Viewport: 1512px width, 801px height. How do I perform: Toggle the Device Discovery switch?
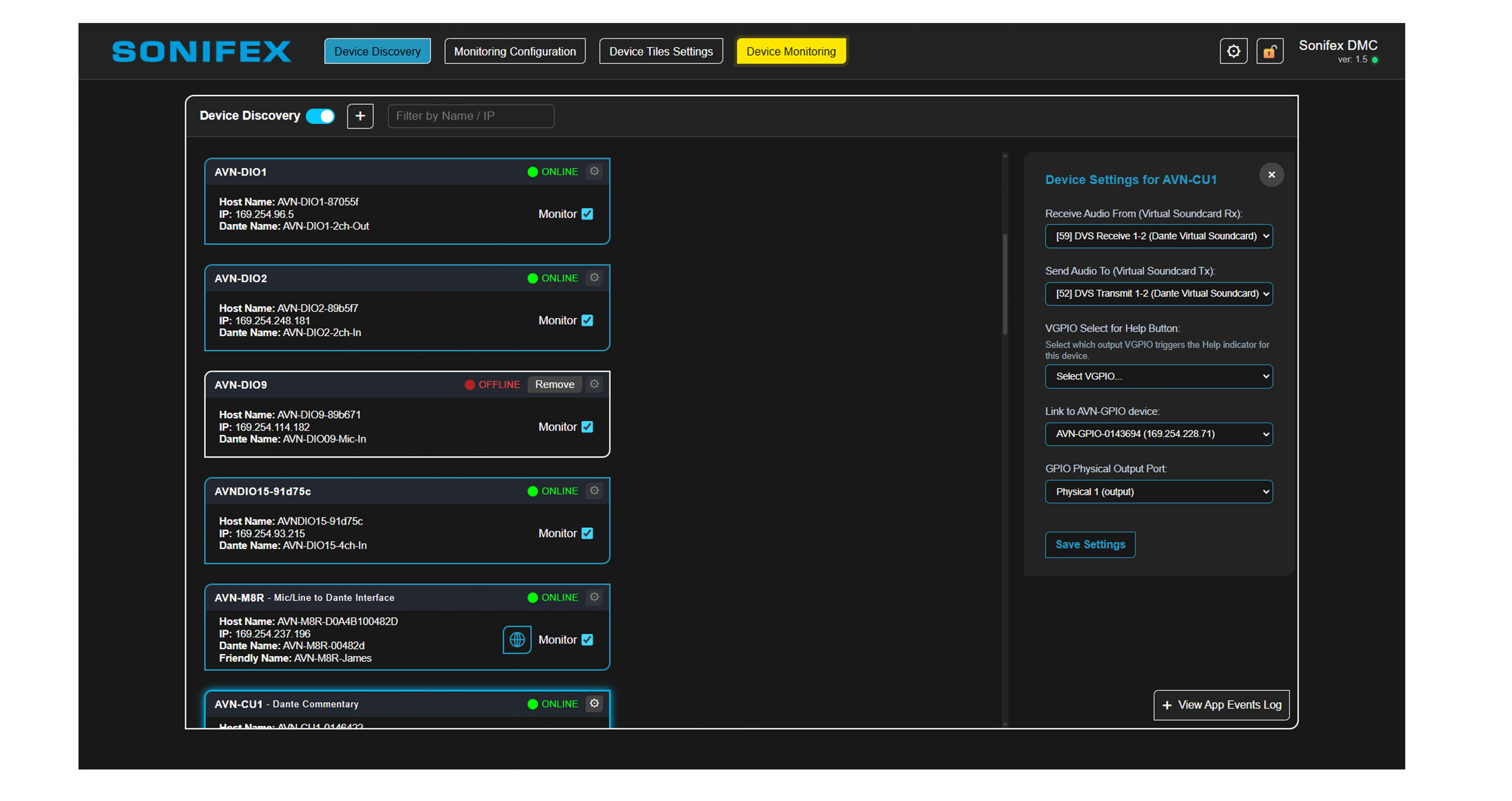pyautogui.click(x=320, y=116)
